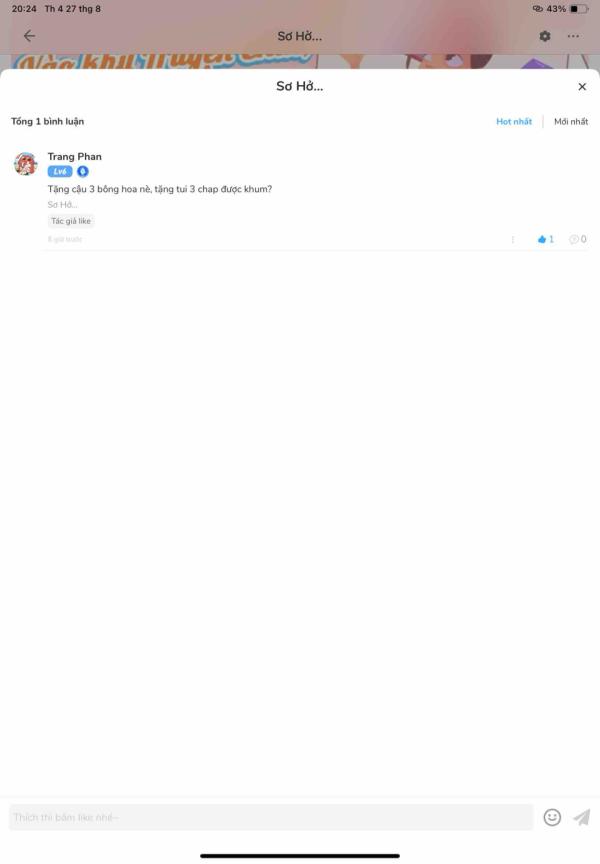The width and height of the screenshot is (600, 864).
Task: Switch to the Mới nhất sorting tab
Action: pos(571,121)
